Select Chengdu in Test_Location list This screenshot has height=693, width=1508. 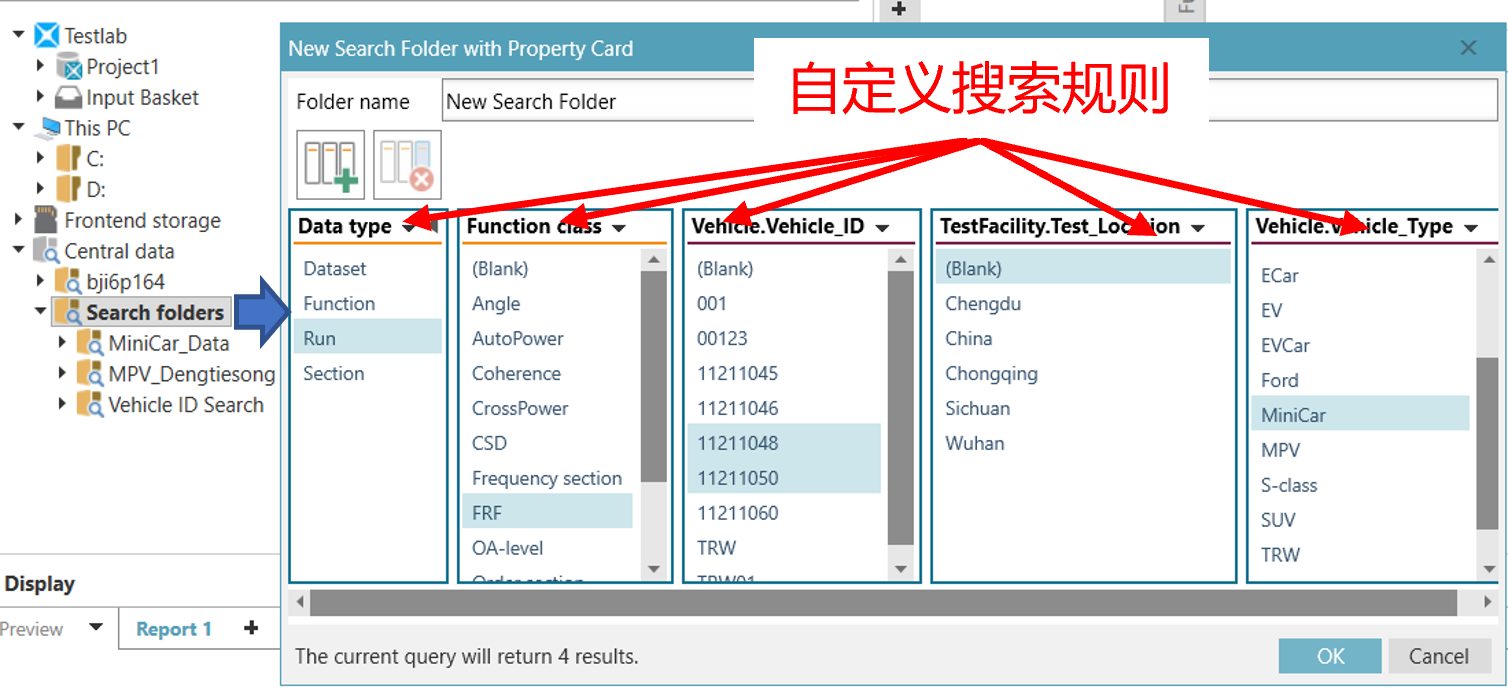click(x=983, y=304)
